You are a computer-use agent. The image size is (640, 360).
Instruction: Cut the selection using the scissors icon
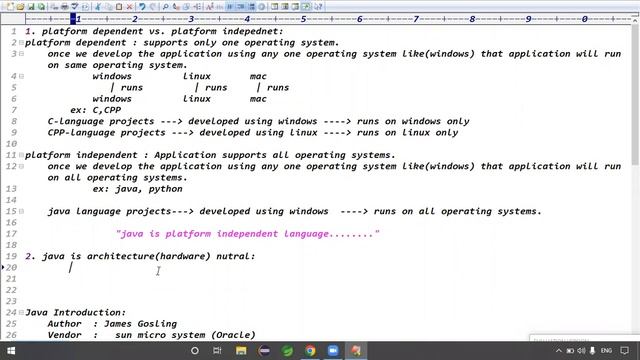click(x=98, y=7)
